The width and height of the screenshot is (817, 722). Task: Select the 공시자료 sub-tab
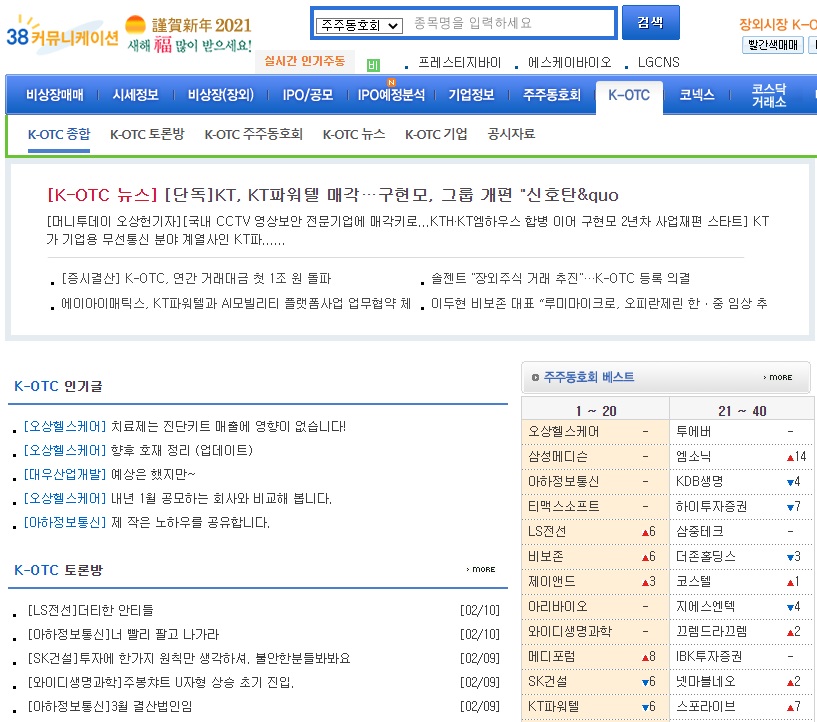(x=511, y=134)
